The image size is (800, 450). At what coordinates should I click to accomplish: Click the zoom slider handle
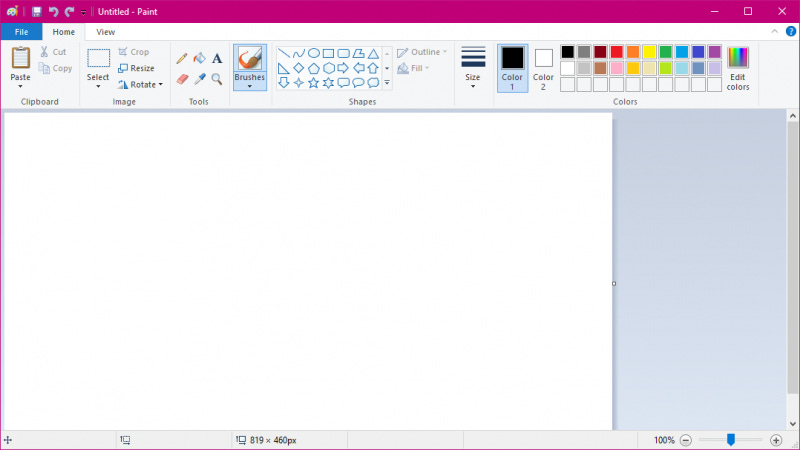click(731, 439)
